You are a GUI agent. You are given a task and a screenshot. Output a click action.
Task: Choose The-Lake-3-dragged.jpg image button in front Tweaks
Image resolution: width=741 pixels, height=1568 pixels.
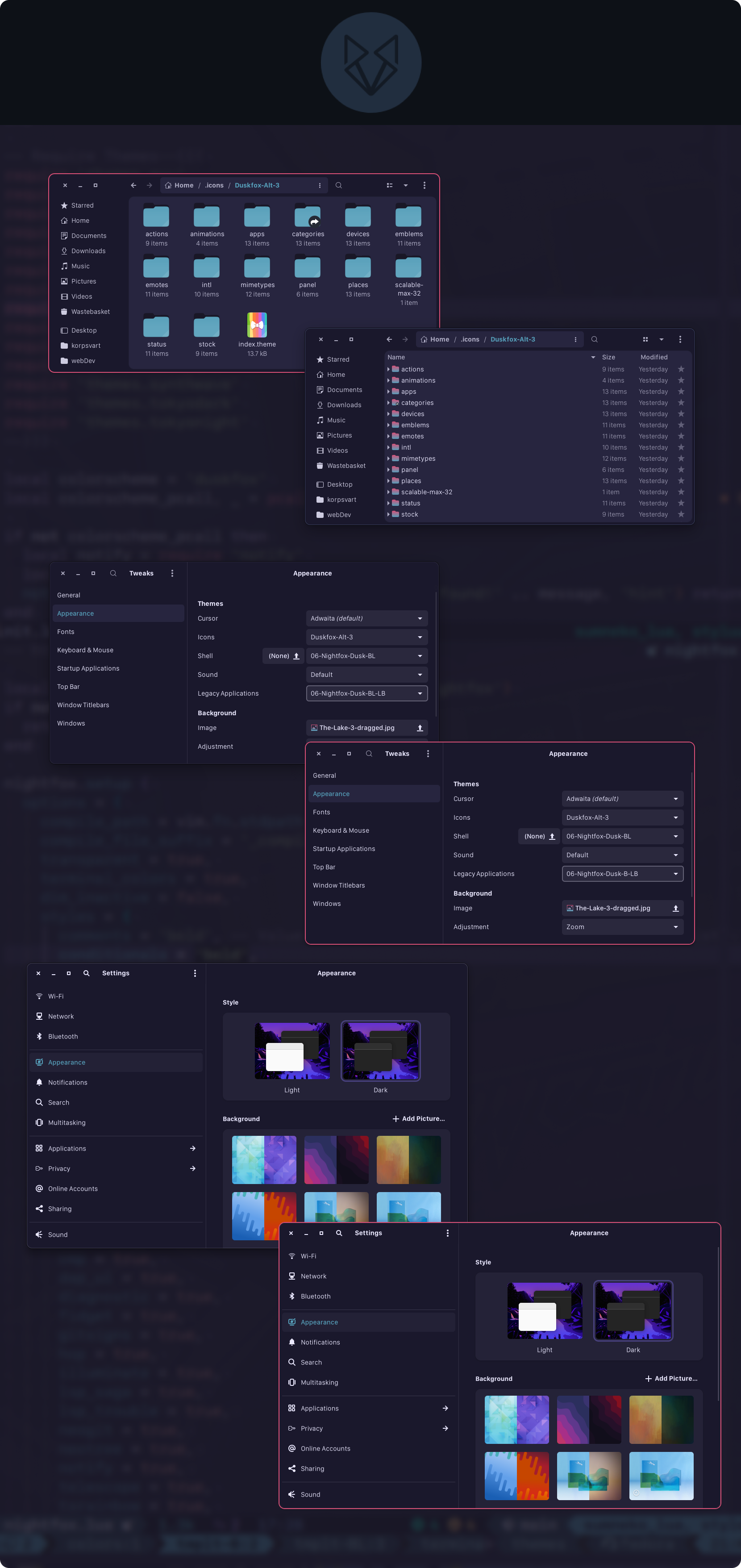click(x=622, y=908)
